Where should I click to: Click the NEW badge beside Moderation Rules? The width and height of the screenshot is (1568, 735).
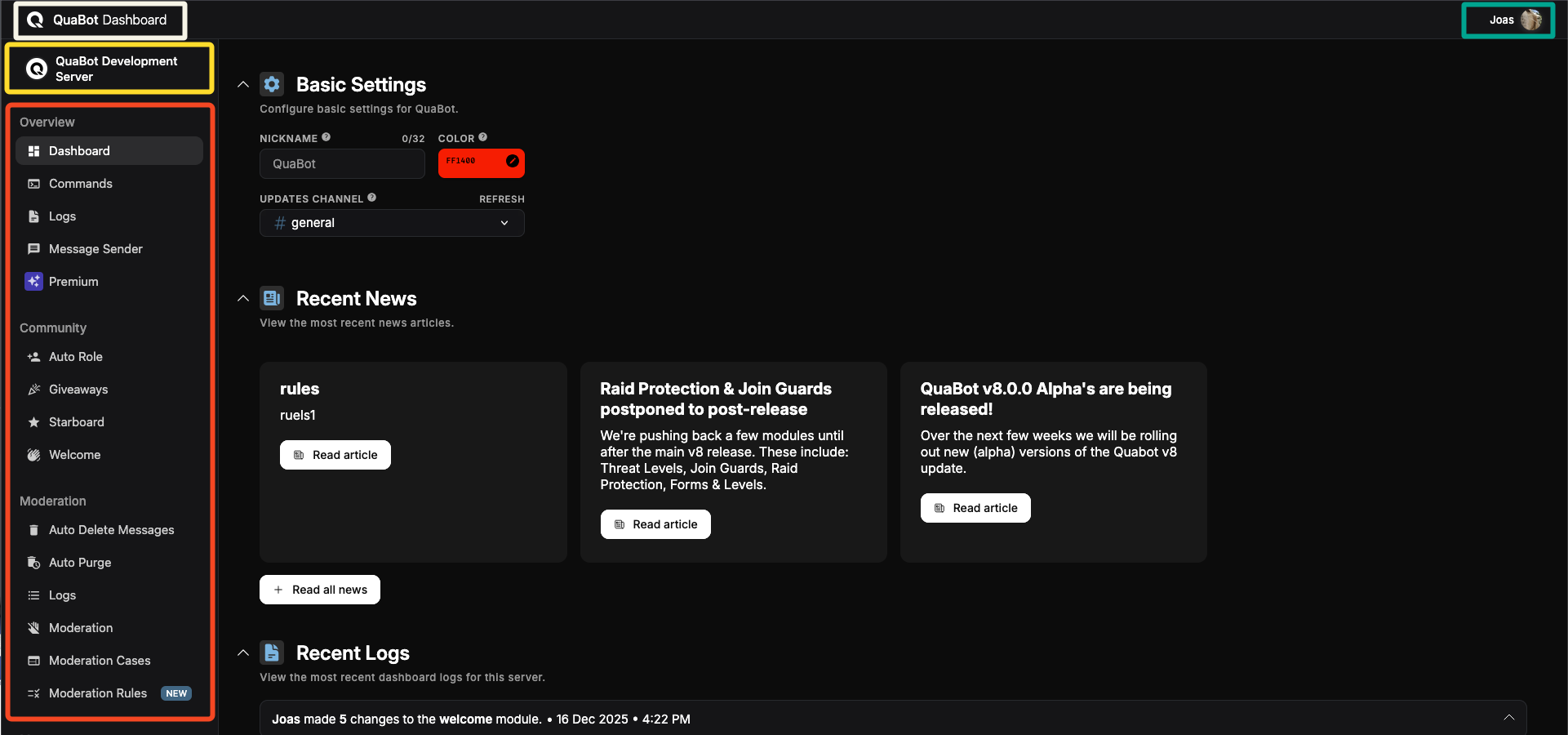pyautogui.click(x=176, y=693)
